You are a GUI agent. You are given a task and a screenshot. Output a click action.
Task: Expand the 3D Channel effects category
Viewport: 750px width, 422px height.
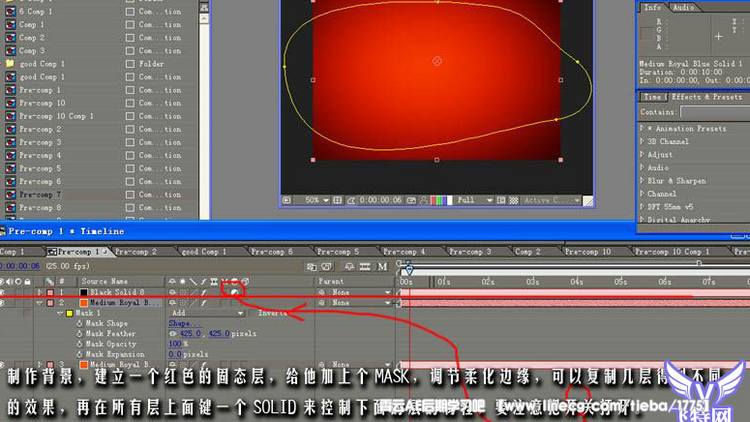(642, 142)
